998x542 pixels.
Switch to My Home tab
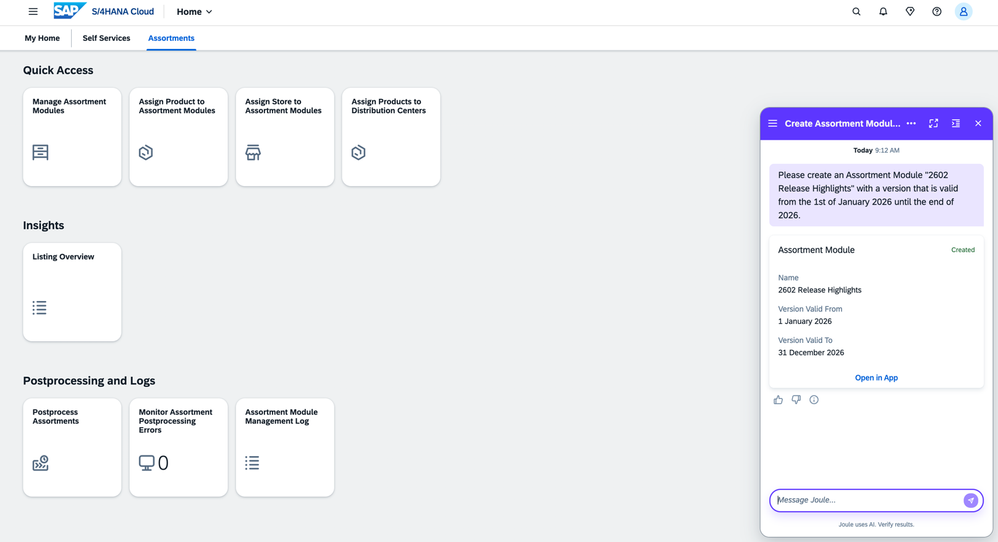click(x=42, y=38)
